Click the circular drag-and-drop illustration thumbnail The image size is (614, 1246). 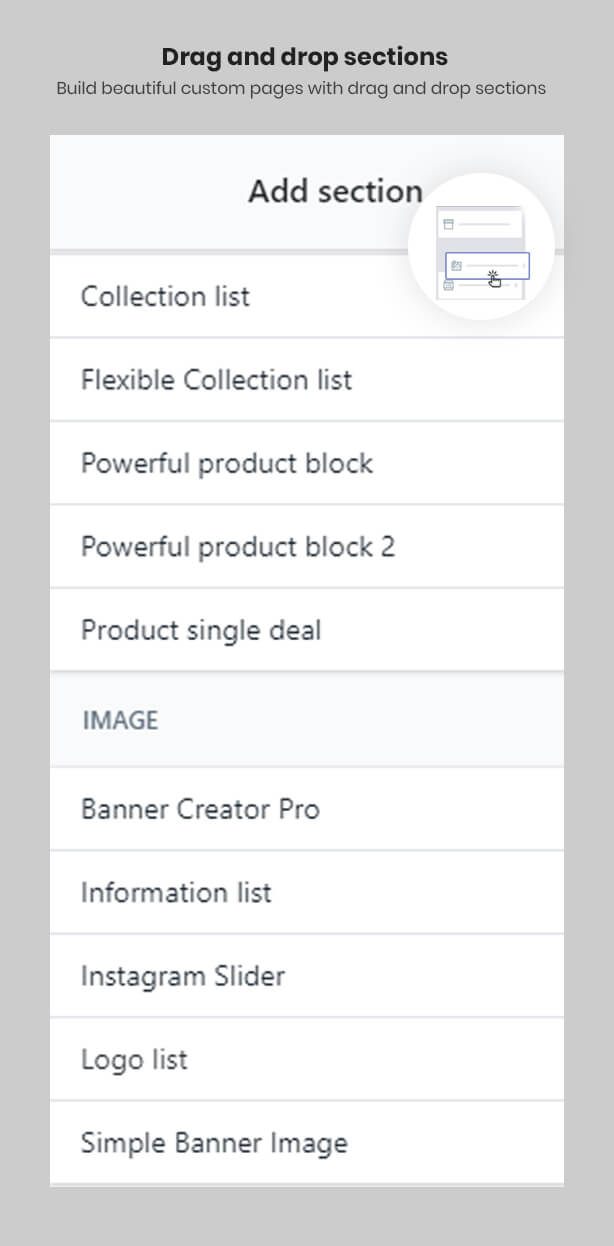481,247
